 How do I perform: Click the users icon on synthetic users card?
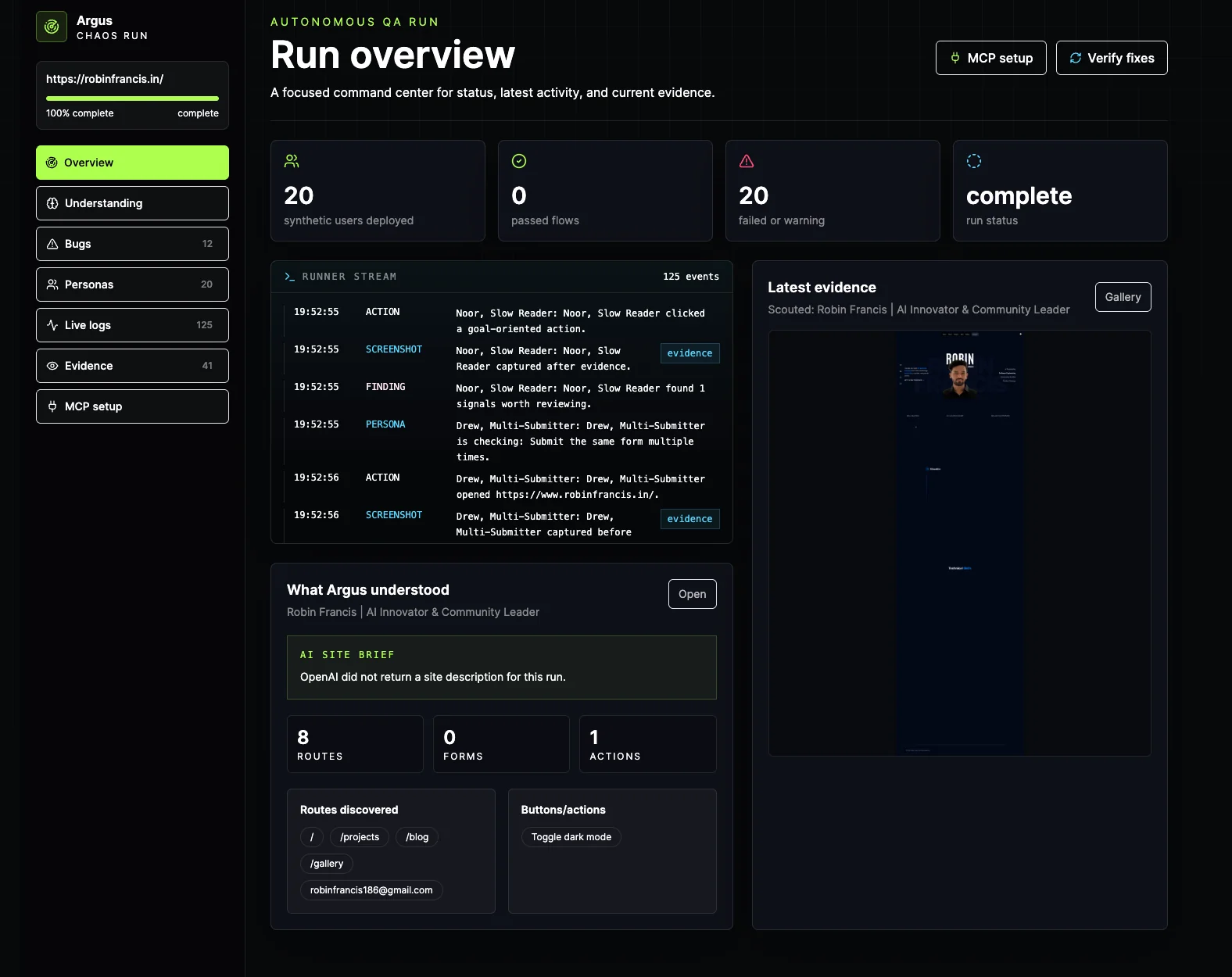(292, 161)
